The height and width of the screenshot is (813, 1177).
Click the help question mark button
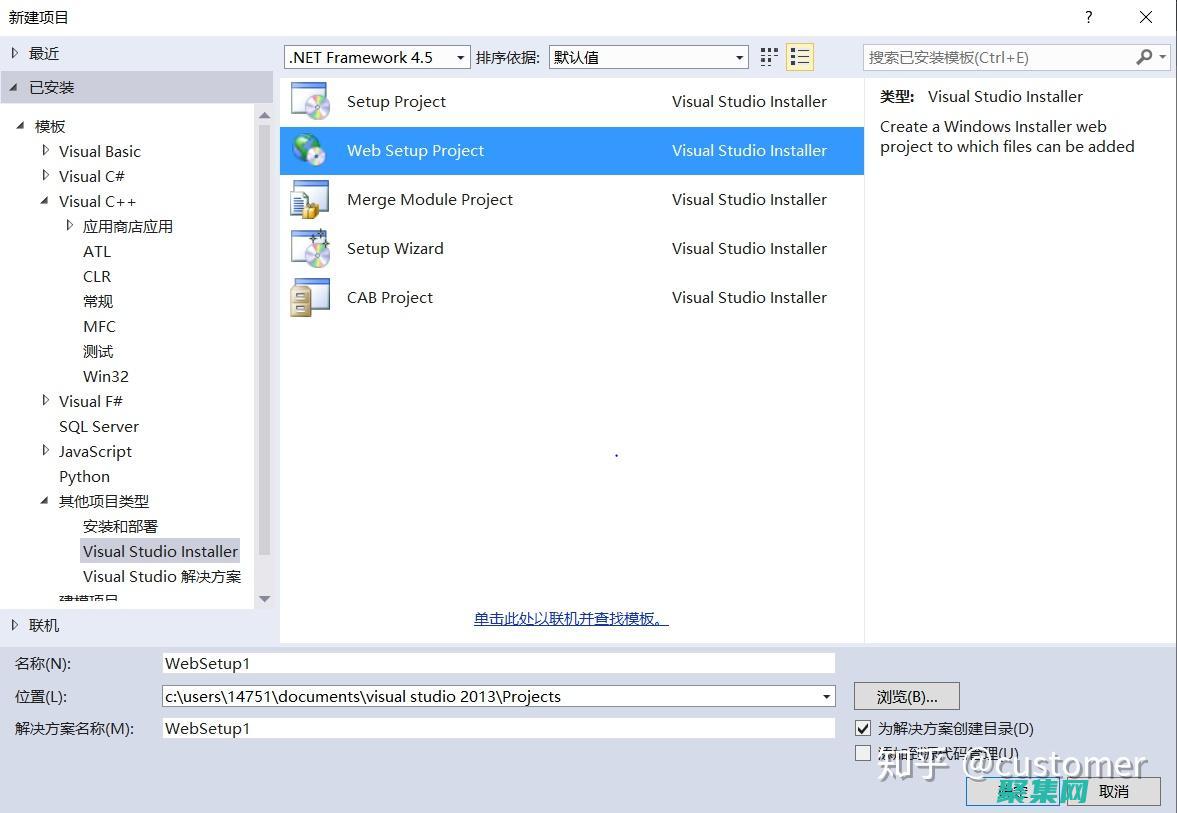click(1088, 17)
